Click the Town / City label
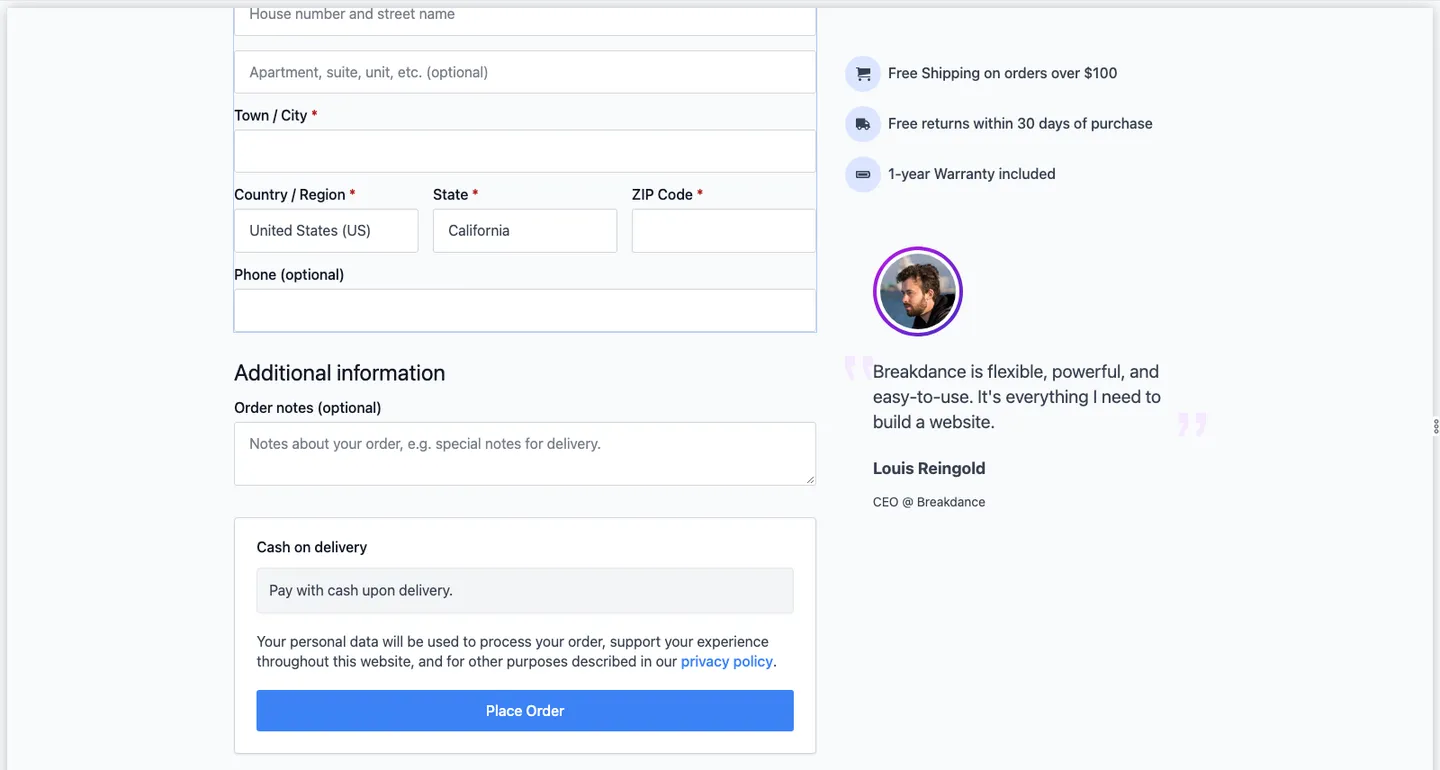1440x770 pixels. [276, 115]
